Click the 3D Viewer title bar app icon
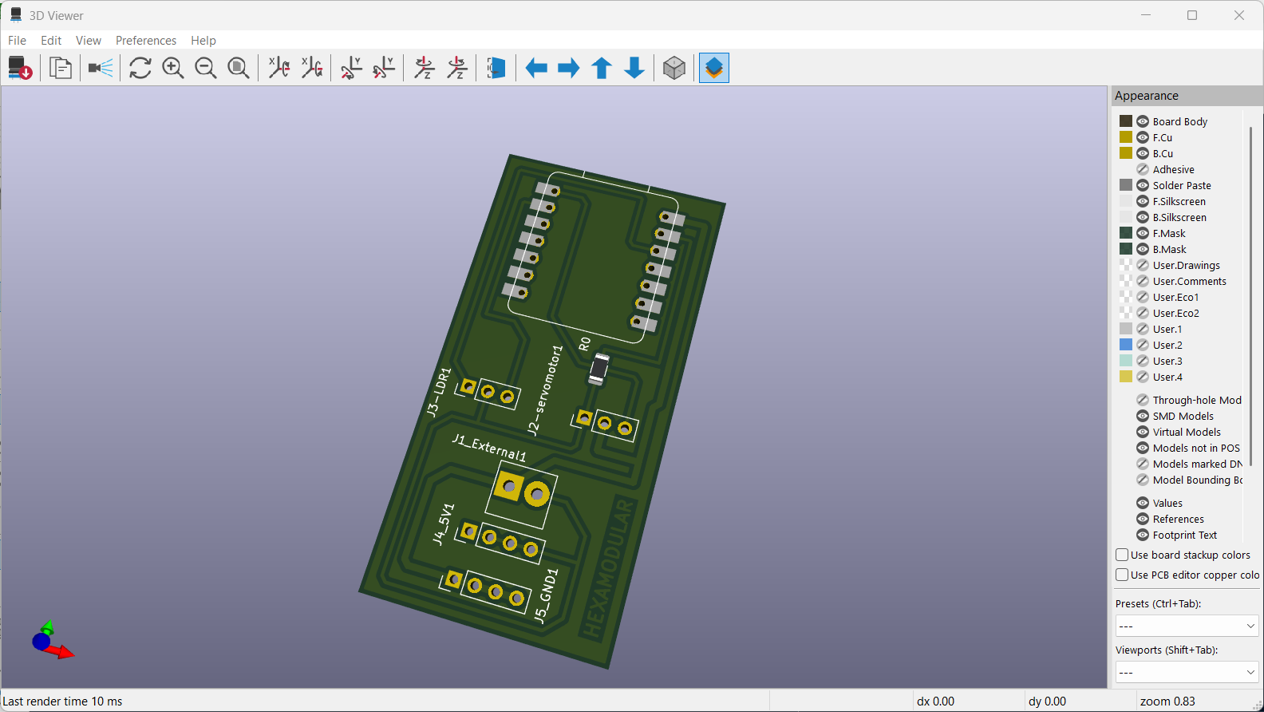This screenshot has width=1264, height=712. pos(15,15)
